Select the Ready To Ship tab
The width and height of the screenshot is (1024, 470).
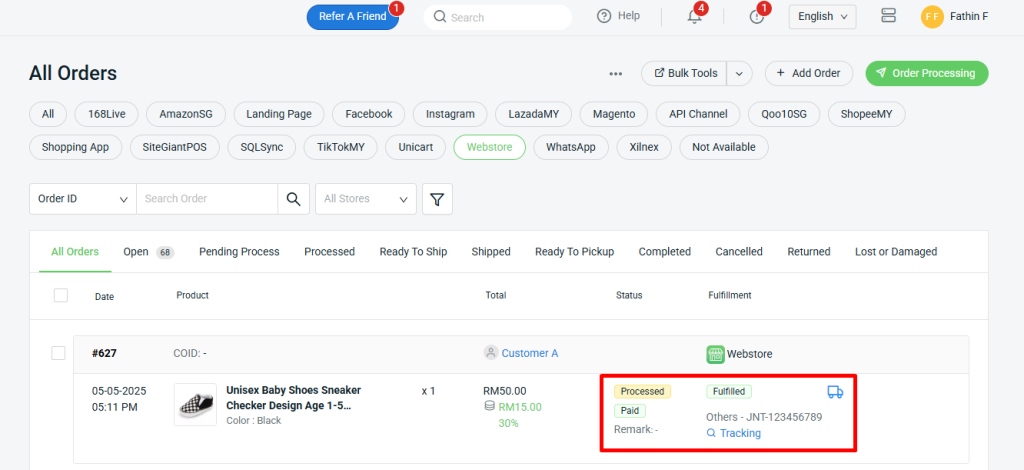click(x=413, y=252)
